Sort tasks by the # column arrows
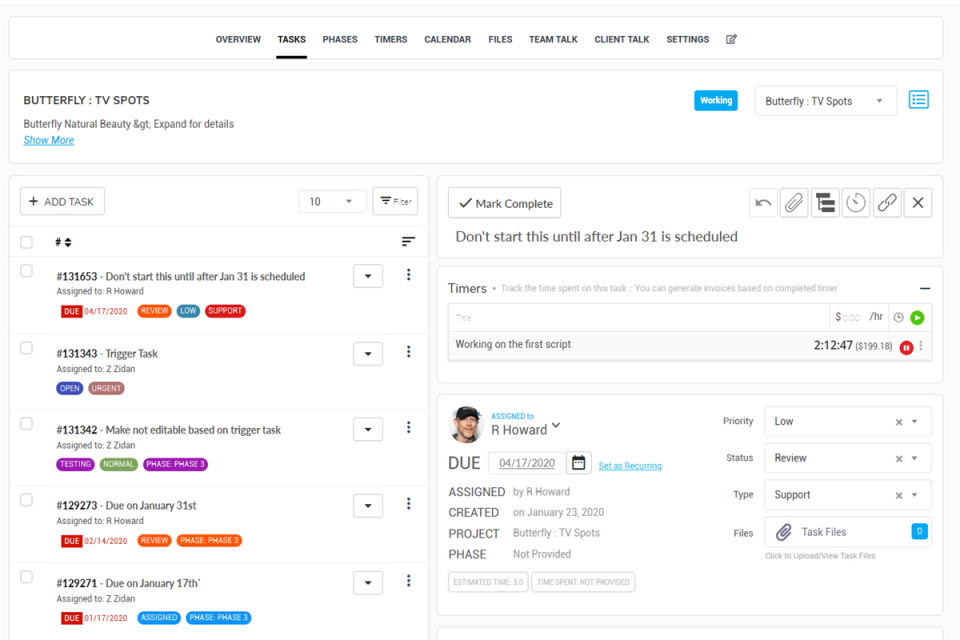This screenshot has height=640, width=960. click(x=68, y=243)
